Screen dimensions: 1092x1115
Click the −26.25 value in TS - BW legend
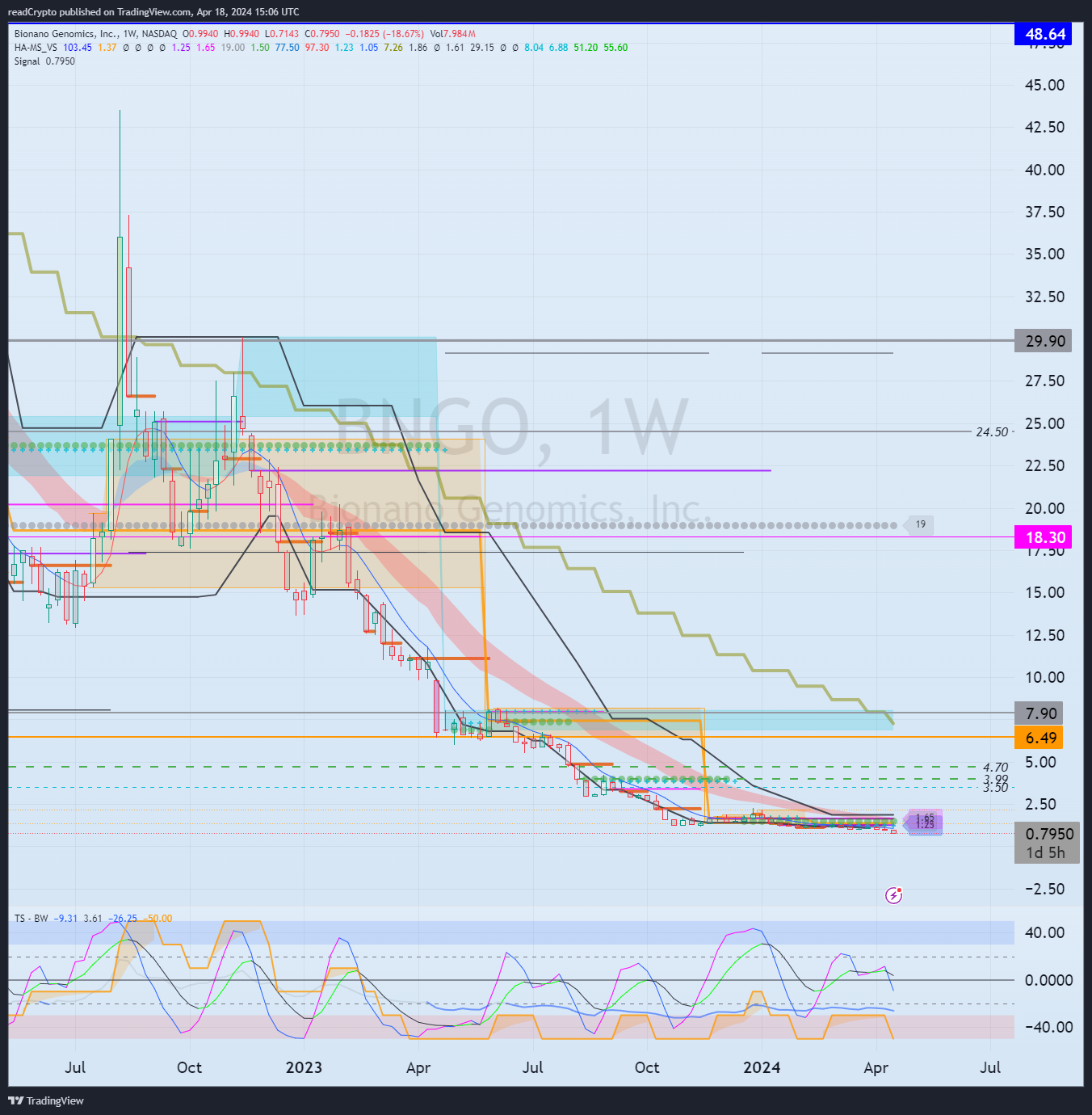click(124, 919)
